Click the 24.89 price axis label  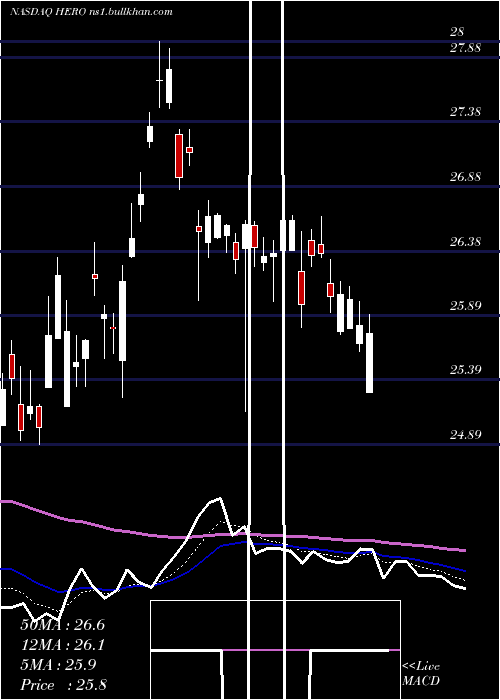(x=465, y=434)
